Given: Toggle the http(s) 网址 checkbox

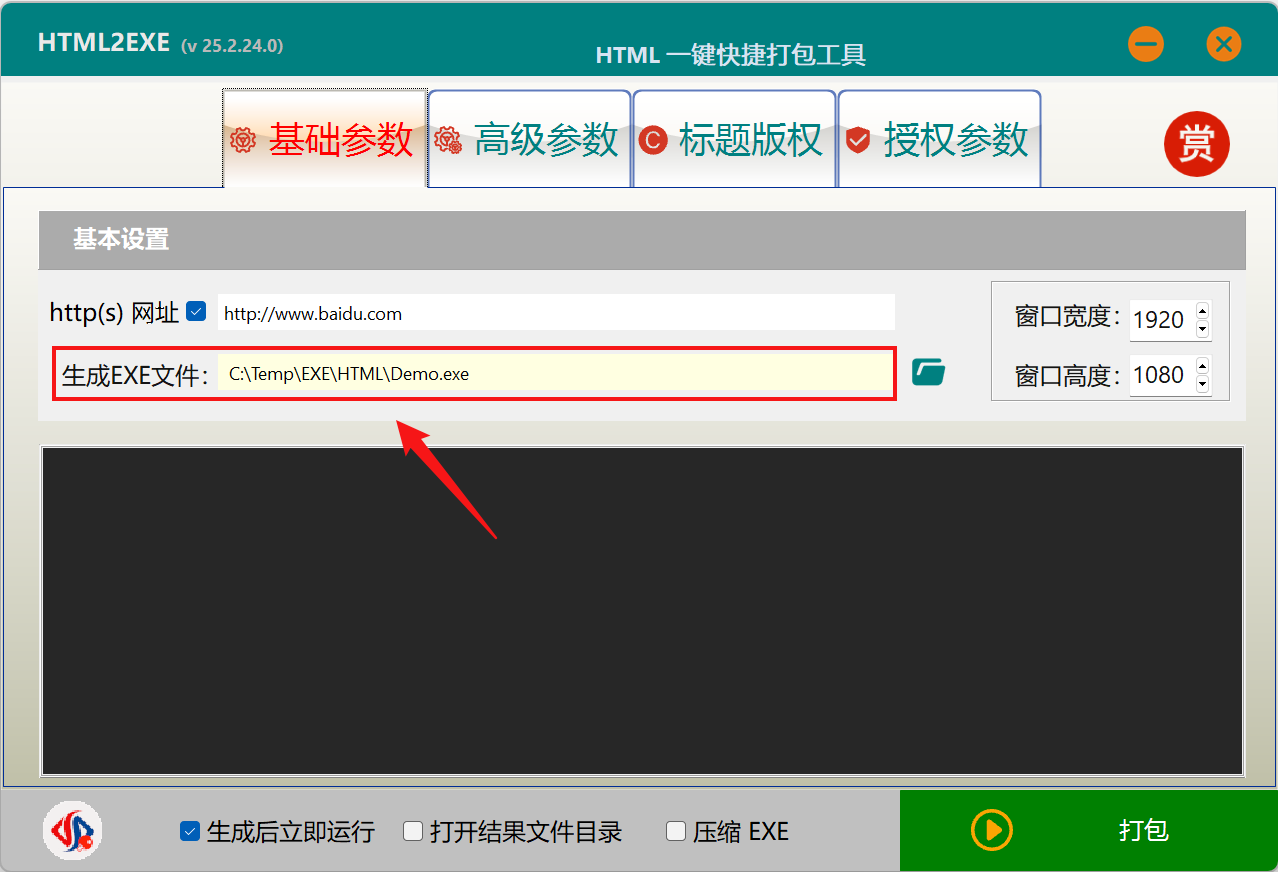Looking at the screenshot, I should 196,312.
